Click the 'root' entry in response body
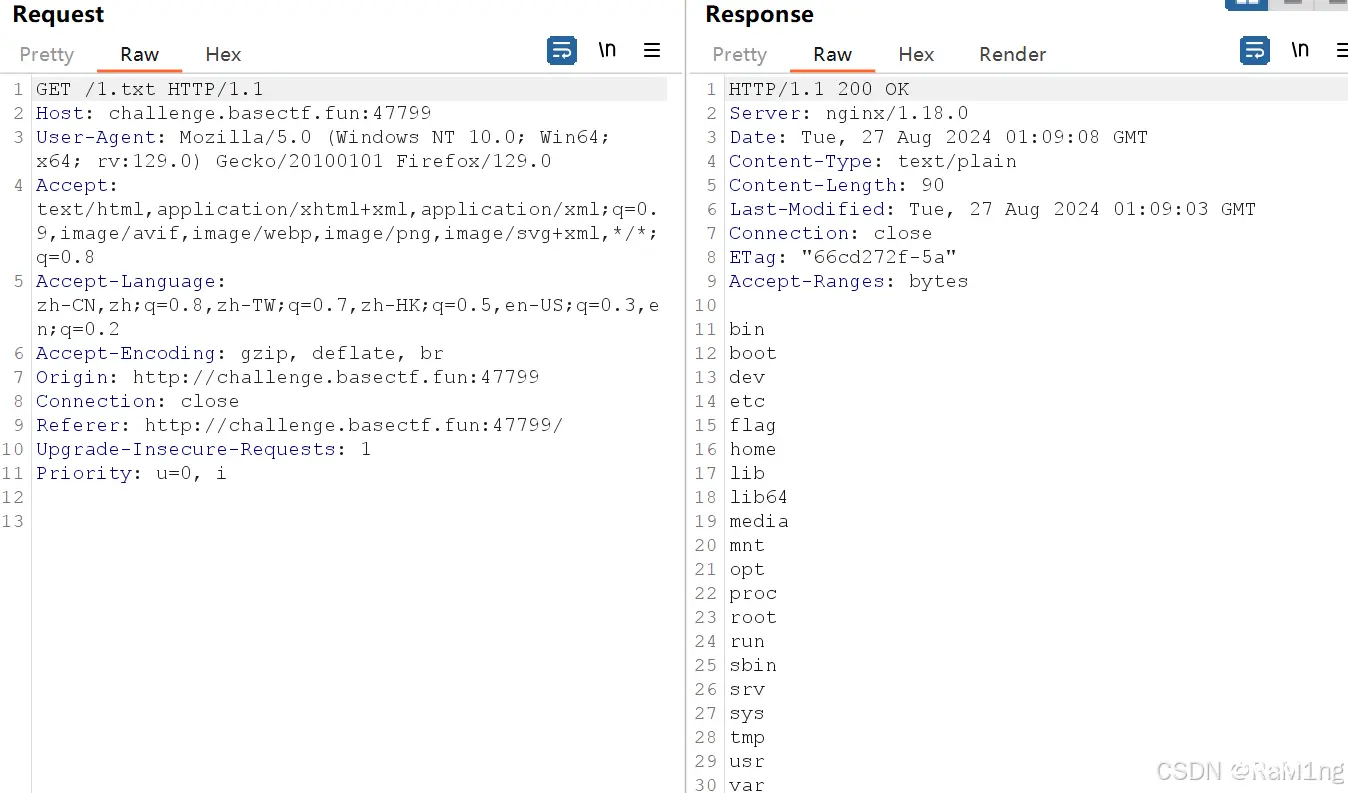Image resolution: width=1348 pixels, height=793 pixels. coord(753,617)
